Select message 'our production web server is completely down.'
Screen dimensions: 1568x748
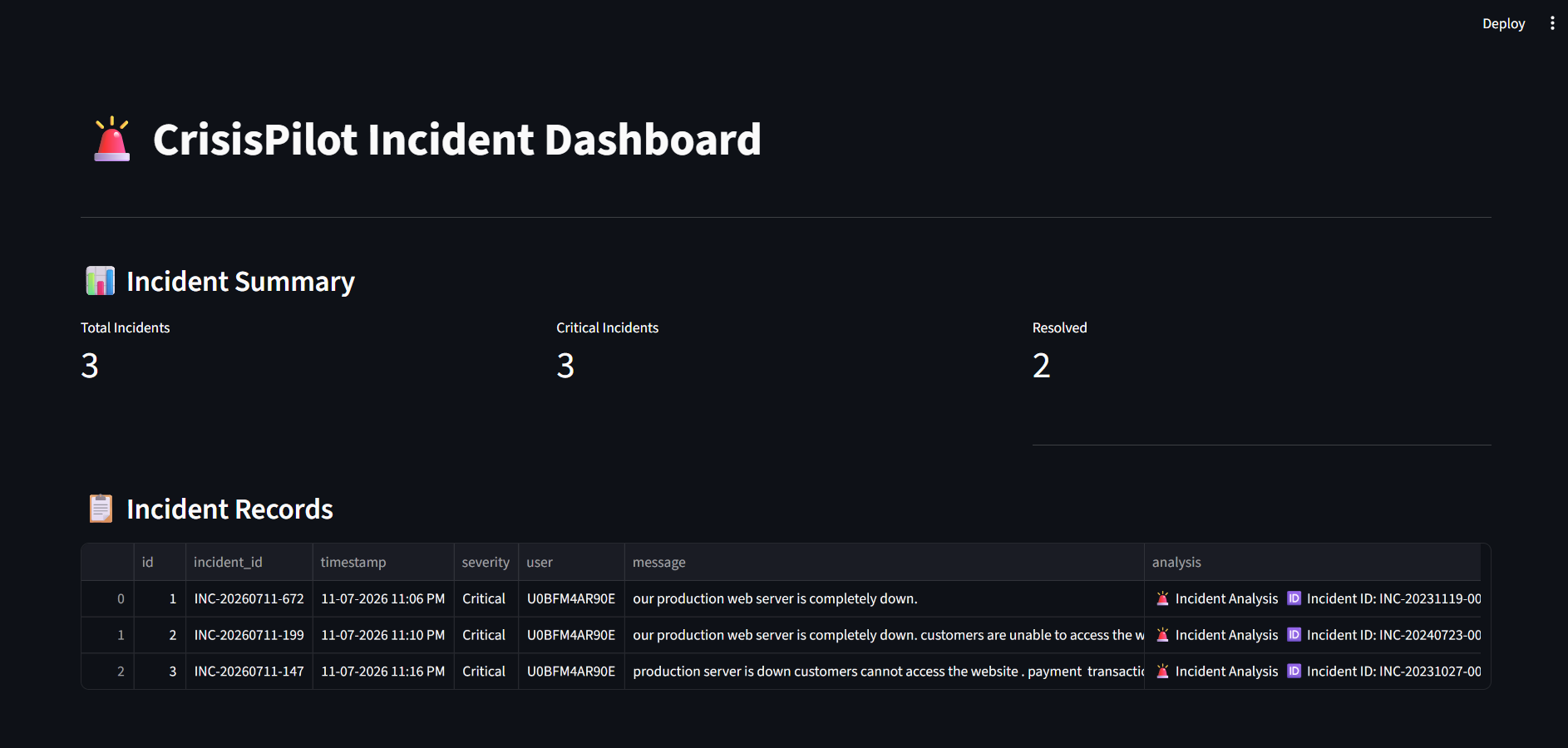coord(884,598)
